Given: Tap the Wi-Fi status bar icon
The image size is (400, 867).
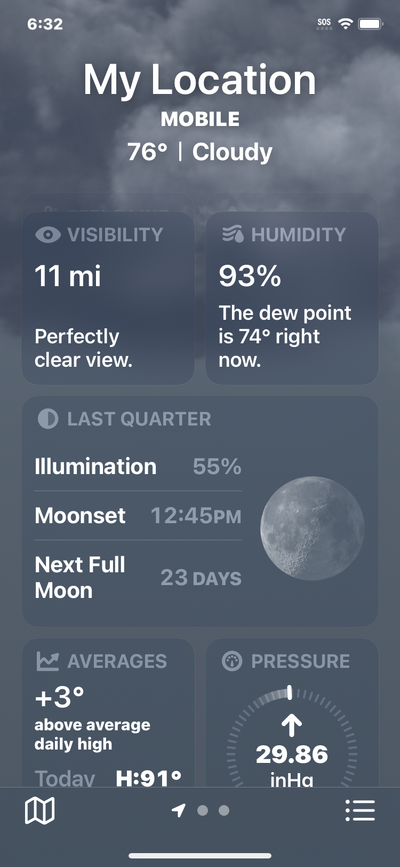Looking at the screenshot, I should [x=346, y=24].
